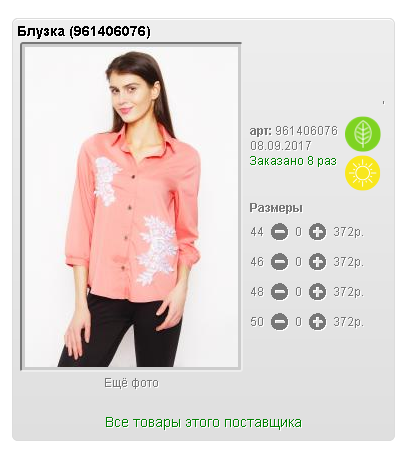
Task: Decrease quantity for size 44
Action: (279, 232)
